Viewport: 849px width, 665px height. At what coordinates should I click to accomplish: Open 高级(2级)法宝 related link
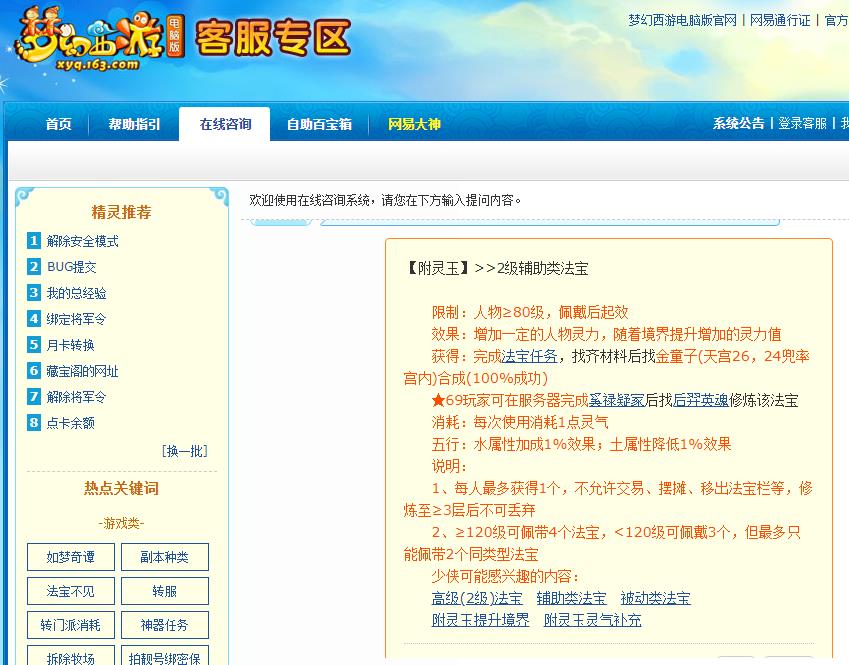coord(477,598)
